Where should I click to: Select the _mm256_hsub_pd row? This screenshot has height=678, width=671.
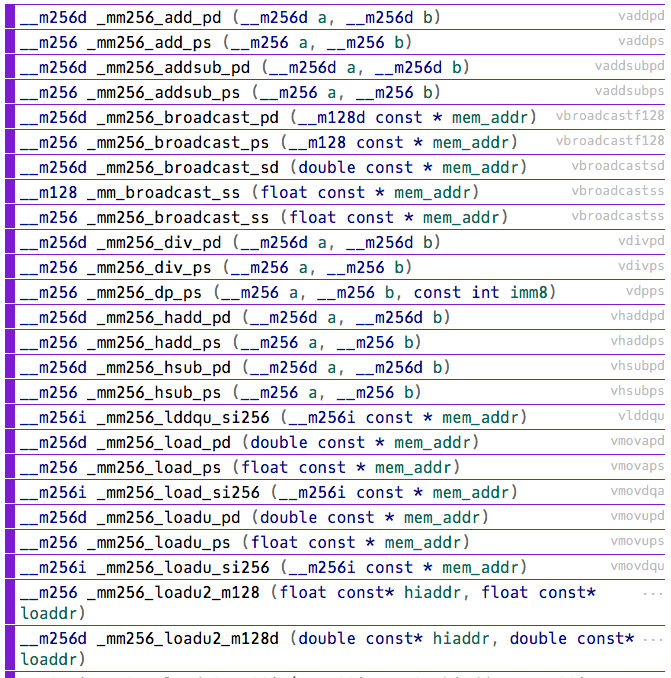335,368
